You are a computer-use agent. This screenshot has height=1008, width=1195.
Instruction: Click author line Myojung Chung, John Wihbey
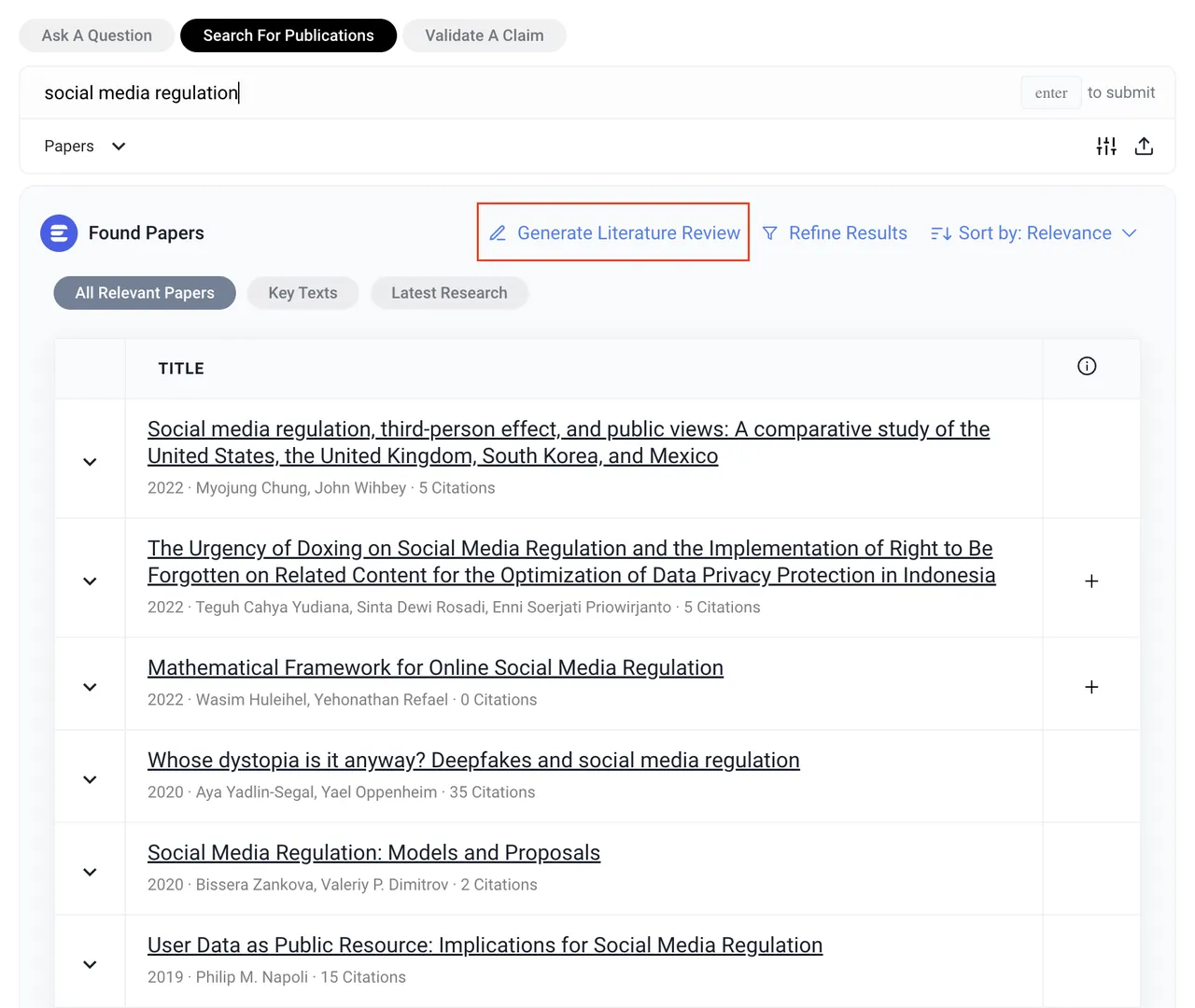301,488
